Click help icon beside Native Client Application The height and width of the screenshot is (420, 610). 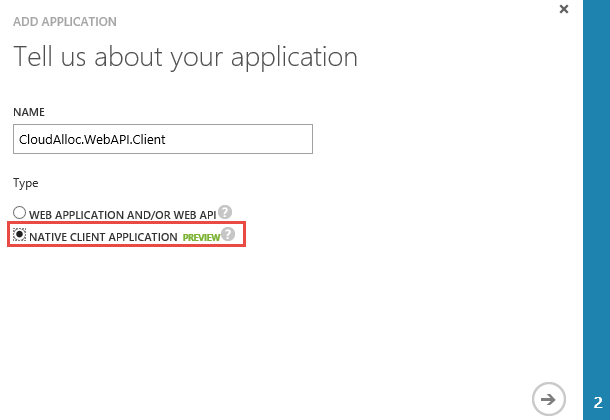pyautogui.click(x=229, y=235)
